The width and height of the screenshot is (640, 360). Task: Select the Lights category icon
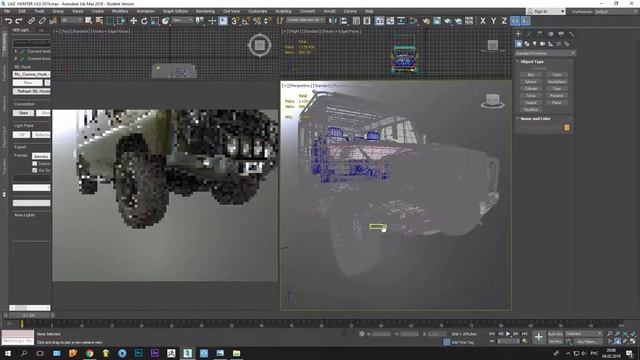[534, 44]
